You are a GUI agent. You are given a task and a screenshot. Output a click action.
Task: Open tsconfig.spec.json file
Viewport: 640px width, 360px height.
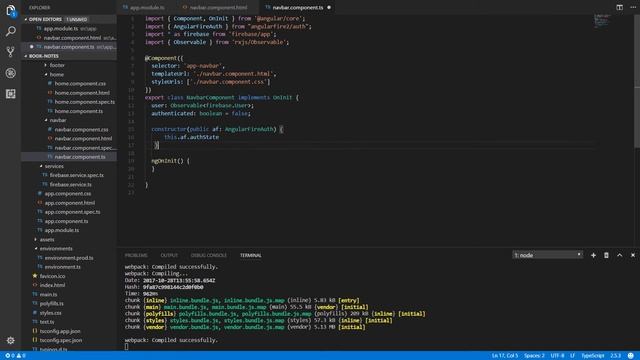(x=61, y=340)
